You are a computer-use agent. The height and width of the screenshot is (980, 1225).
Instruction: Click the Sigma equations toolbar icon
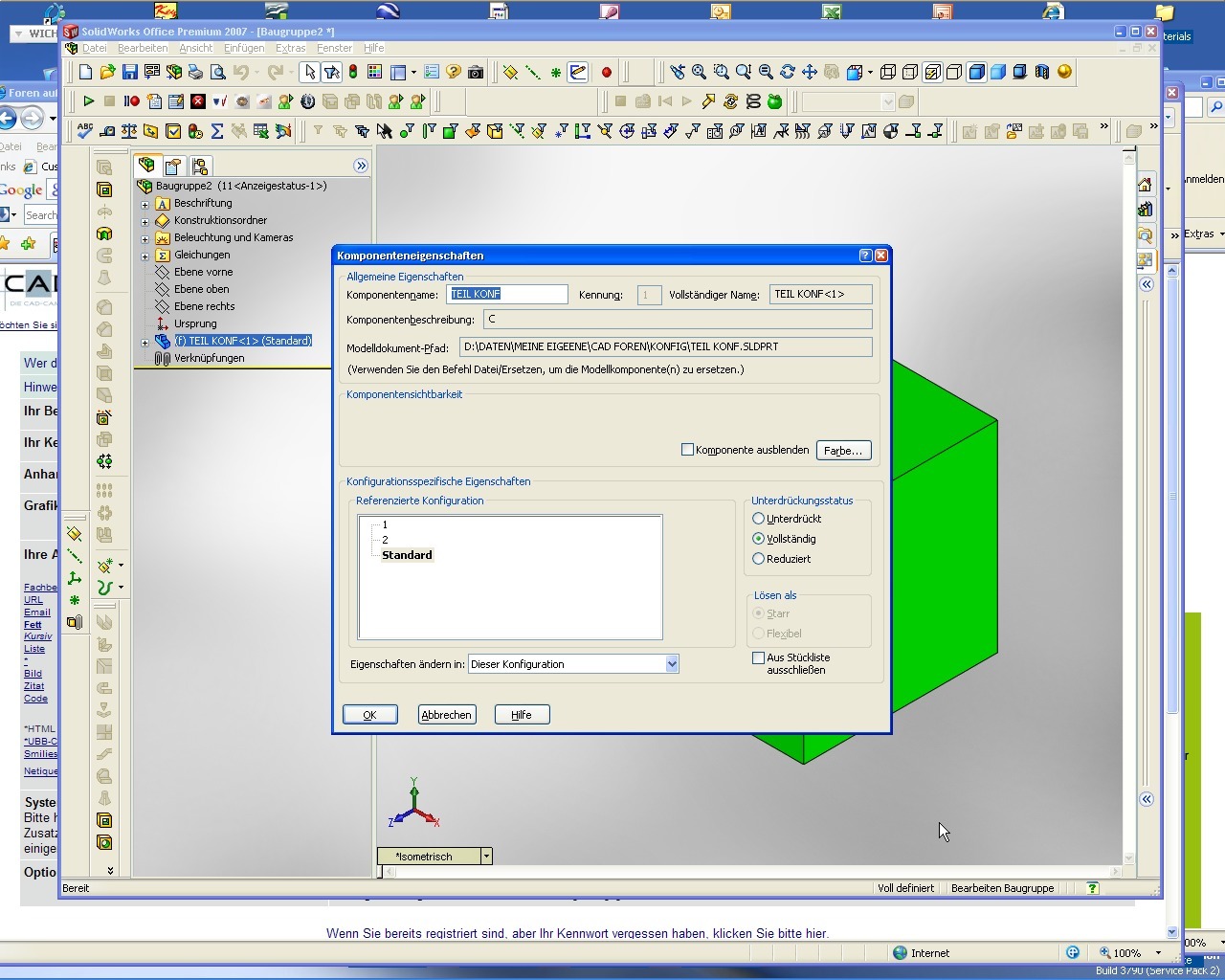(217, 131)
